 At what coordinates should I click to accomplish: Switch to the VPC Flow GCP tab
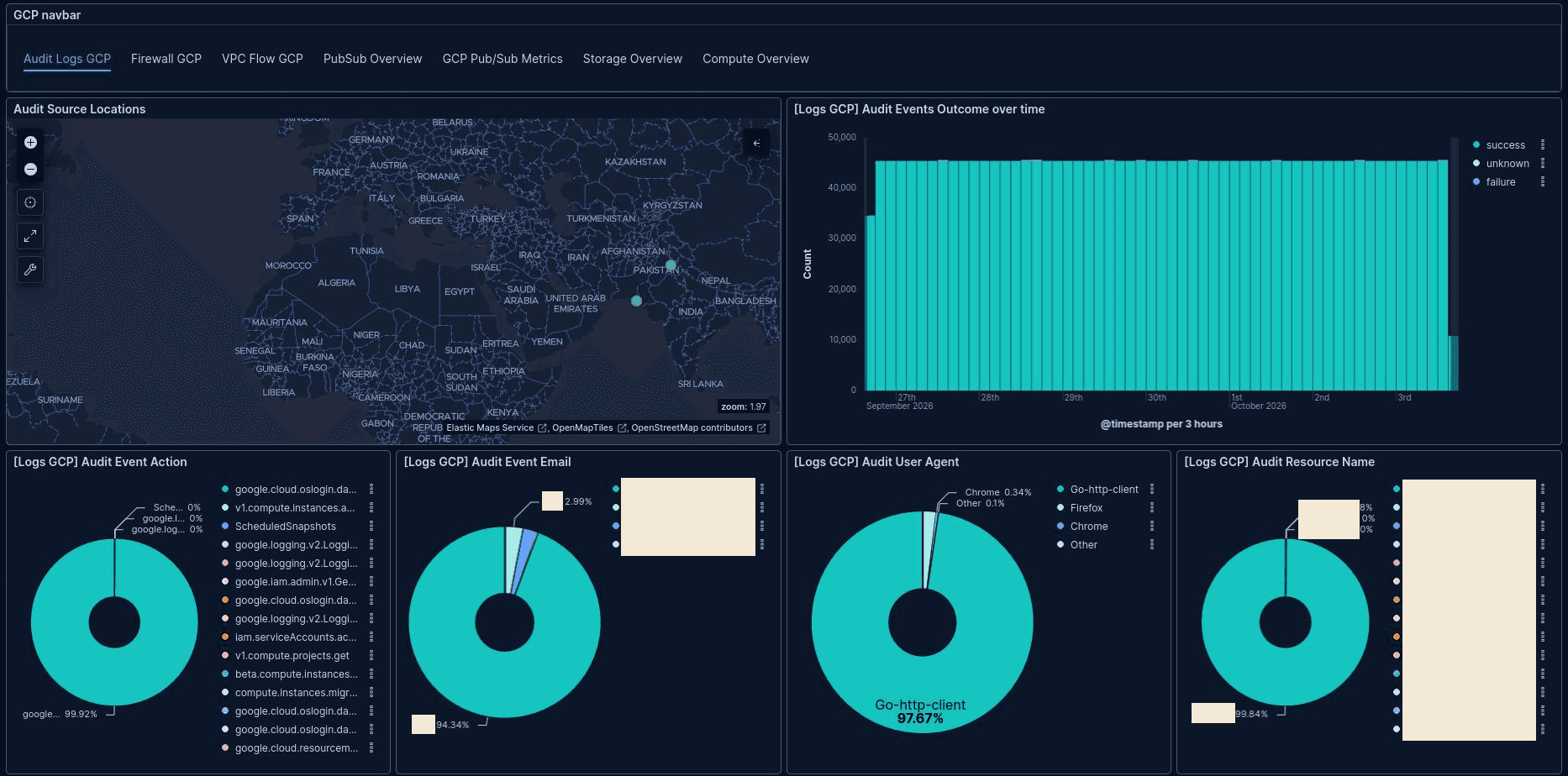click(262, 59)
